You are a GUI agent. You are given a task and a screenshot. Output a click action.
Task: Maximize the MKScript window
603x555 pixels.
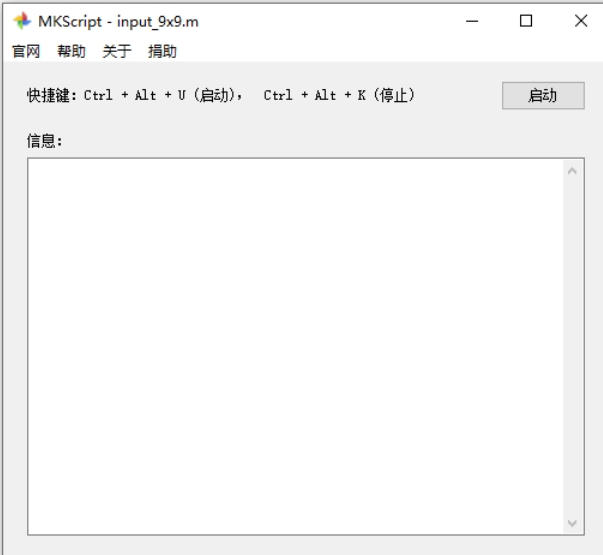[x=526, y=21]
